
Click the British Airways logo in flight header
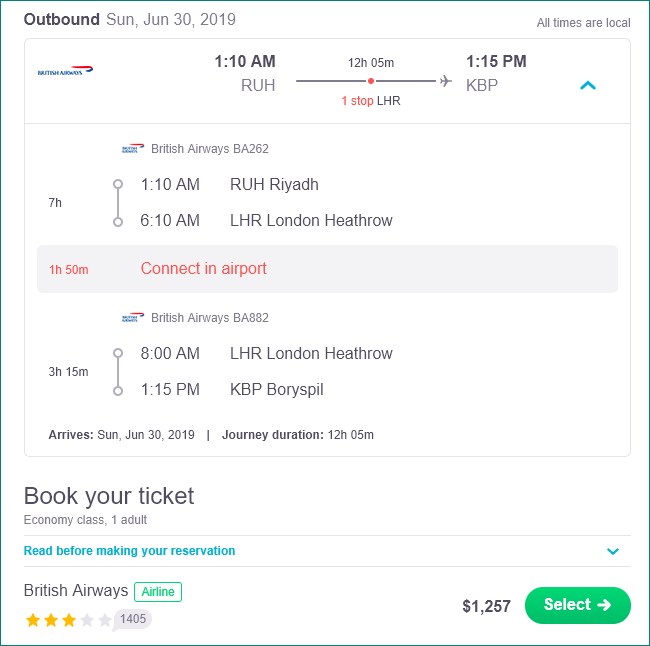pos(65,70)
